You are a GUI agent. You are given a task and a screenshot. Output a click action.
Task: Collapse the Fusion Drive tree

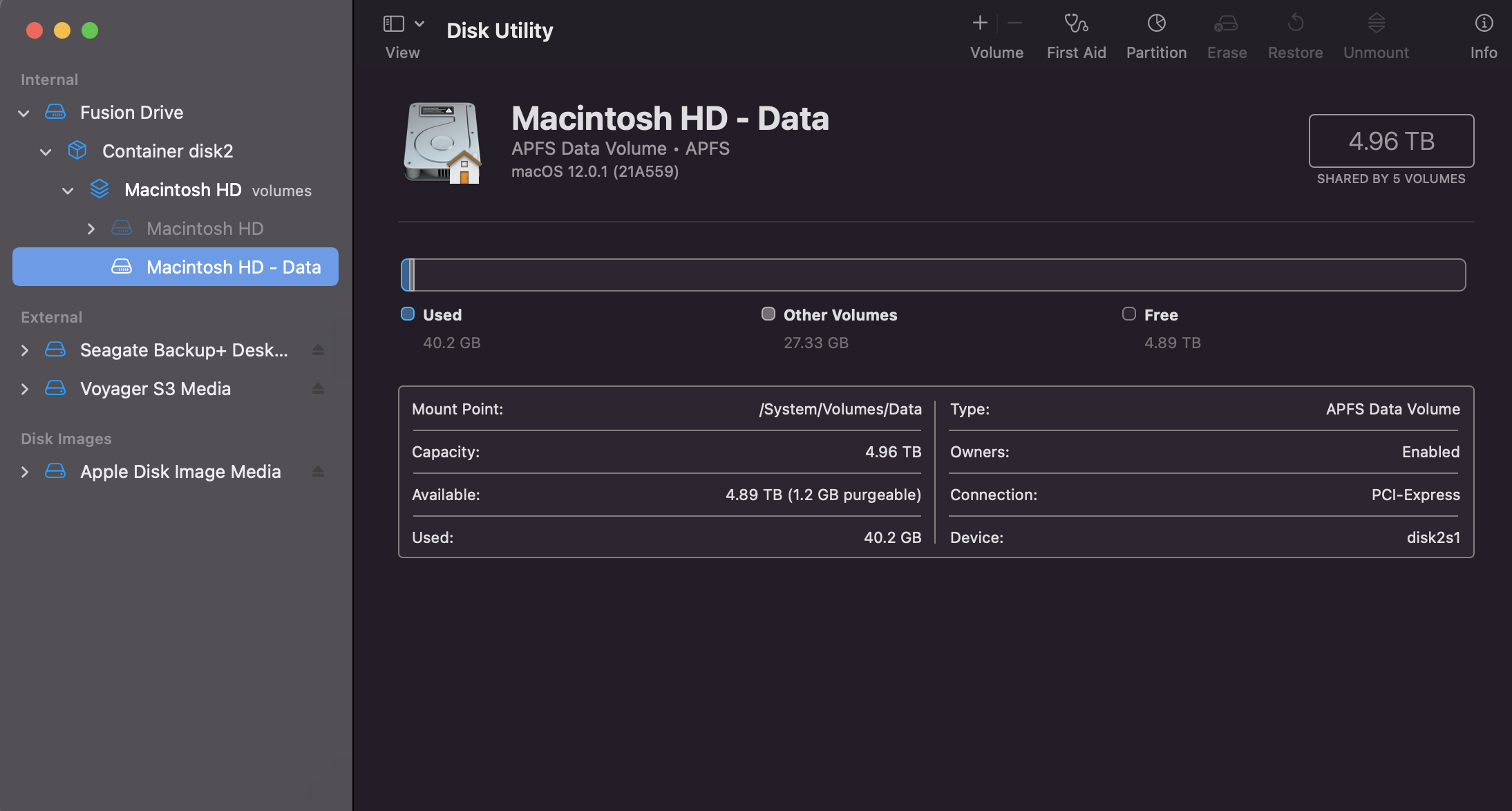[x=24, y=113]
